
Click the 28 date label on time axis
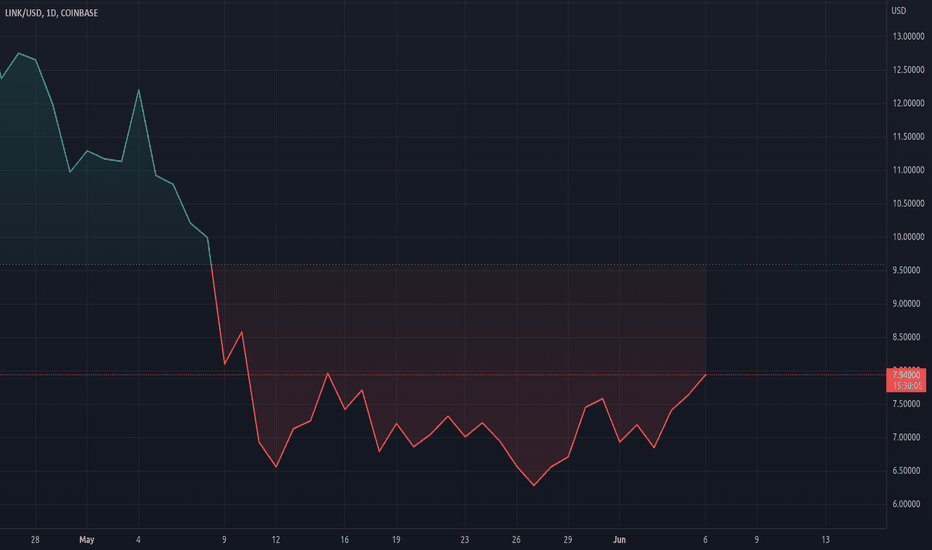[x=35, y=539]
